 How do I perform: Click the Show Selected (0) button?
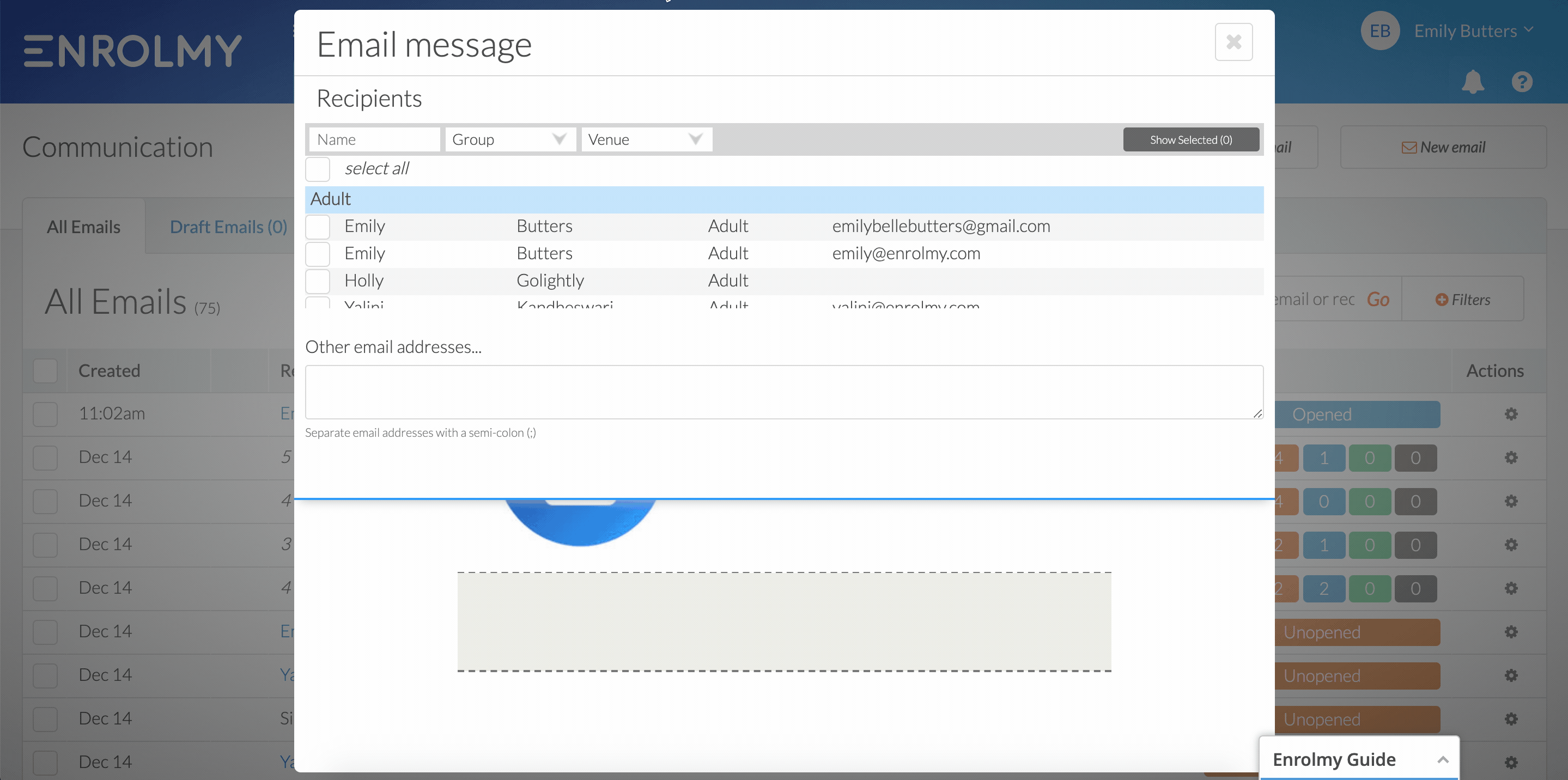click(x=1190, y=139)
